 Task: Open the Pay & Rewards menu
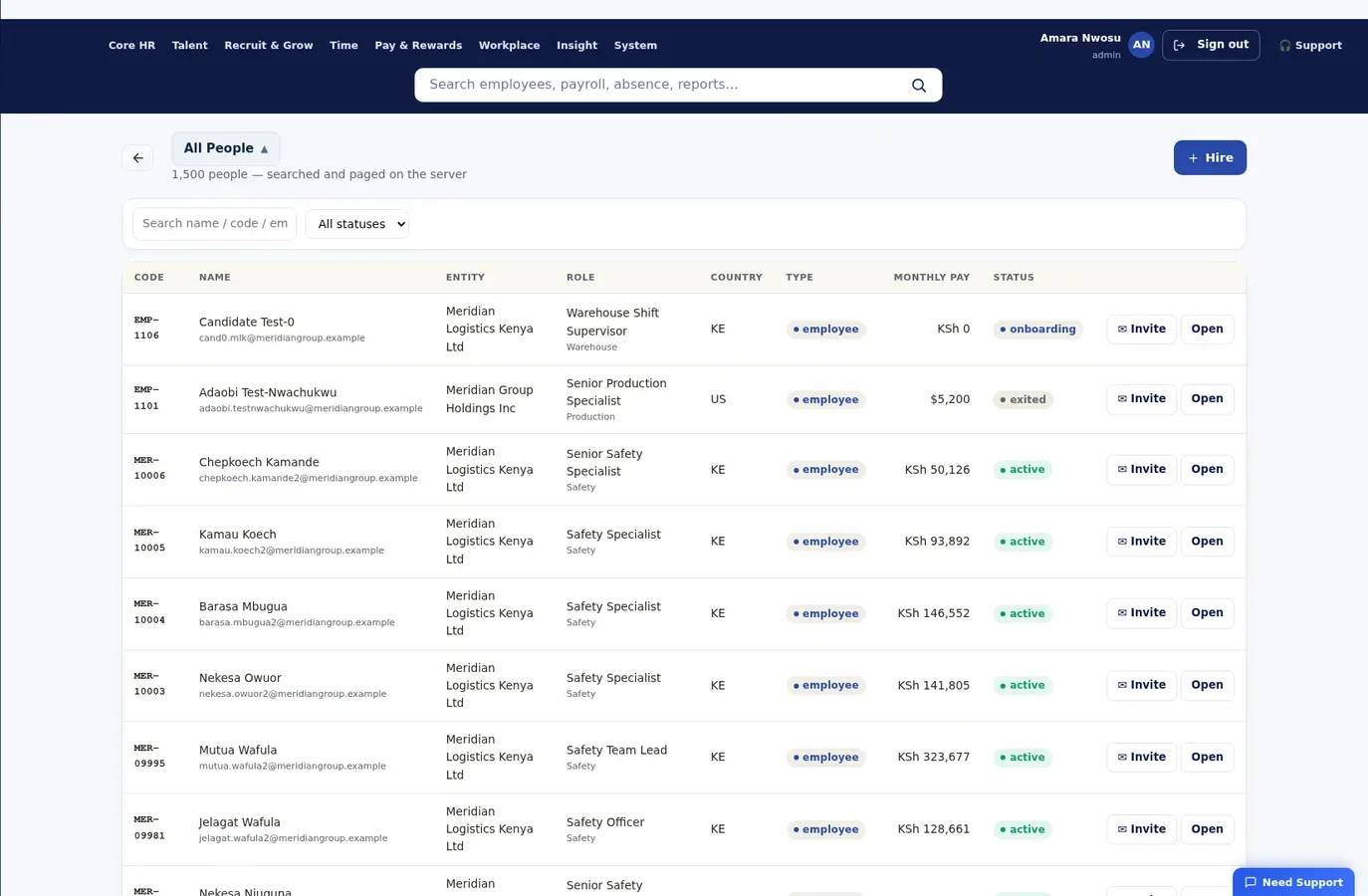coord(418,46)
